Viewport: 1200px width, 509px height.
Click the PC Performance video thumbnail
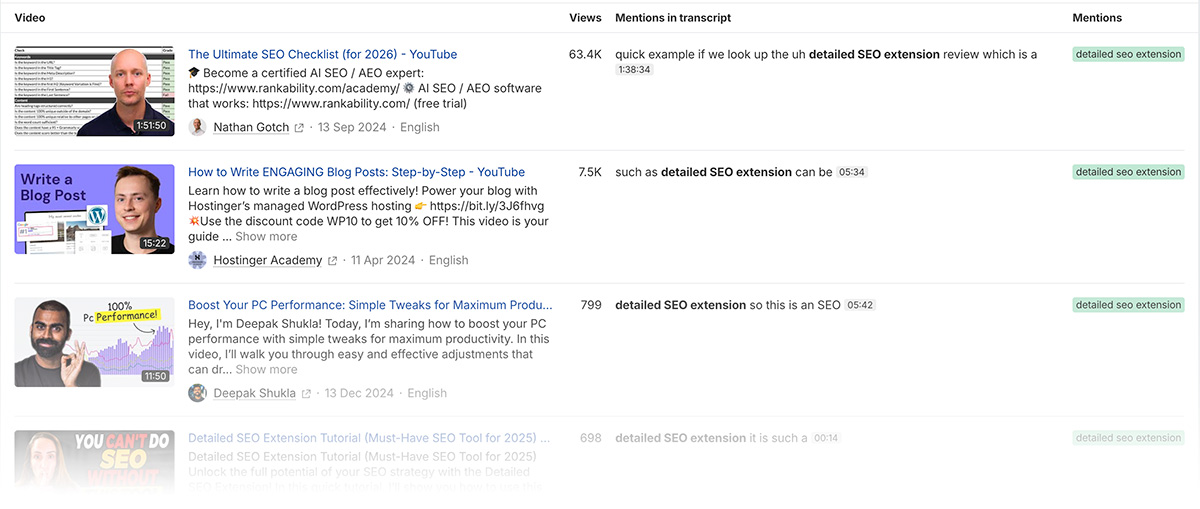tap(94, 342)
